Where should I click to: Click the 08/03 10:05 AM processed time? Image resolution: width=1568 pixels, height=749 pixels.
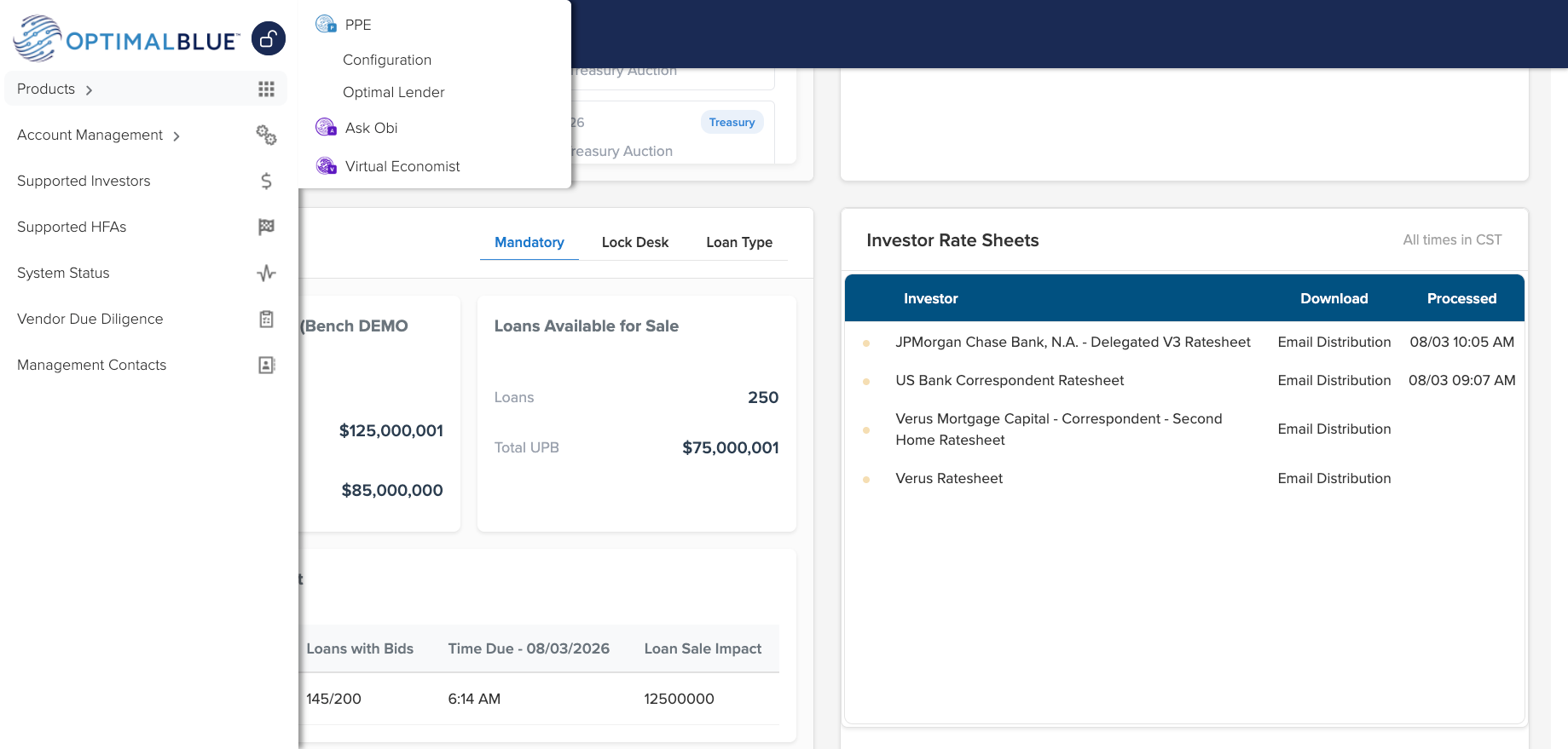click(1461, 342)
